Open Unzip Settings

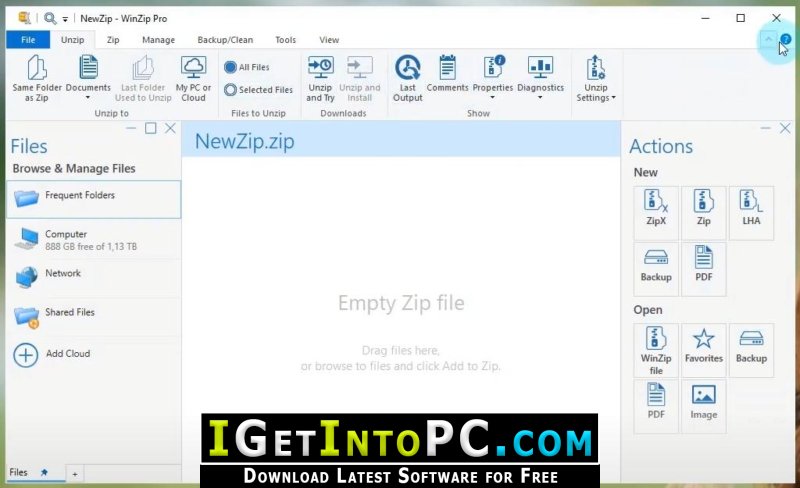click(x=596, y=78)
